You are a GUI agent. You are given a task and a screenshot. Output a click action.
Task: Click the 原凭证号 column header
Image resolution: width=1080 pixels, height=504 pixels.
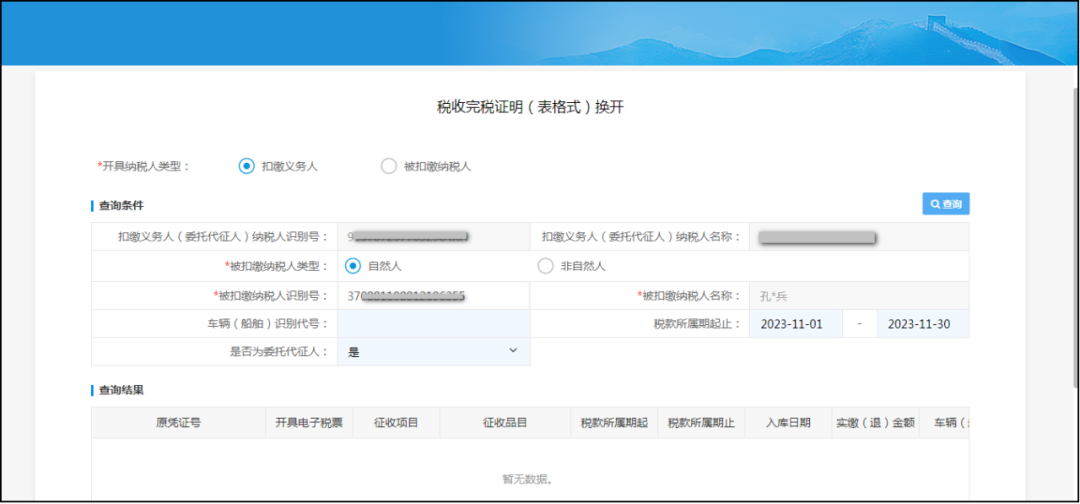coord(178,423)
